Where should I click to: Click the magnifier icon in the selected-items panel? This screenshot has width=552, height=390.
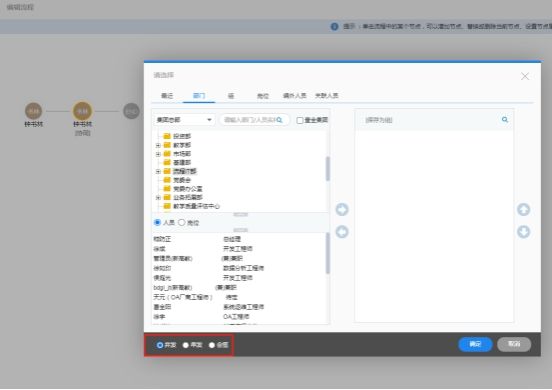point(505,120)
